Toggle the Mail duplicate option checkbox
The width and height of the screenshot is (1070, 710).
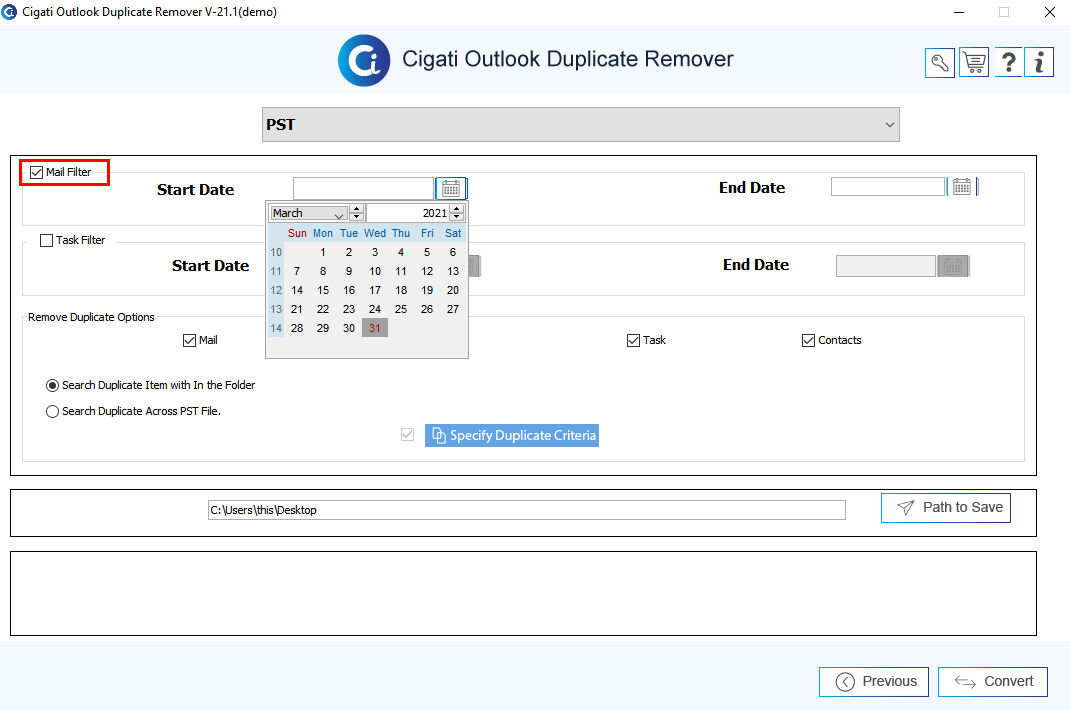click(190, 340)
